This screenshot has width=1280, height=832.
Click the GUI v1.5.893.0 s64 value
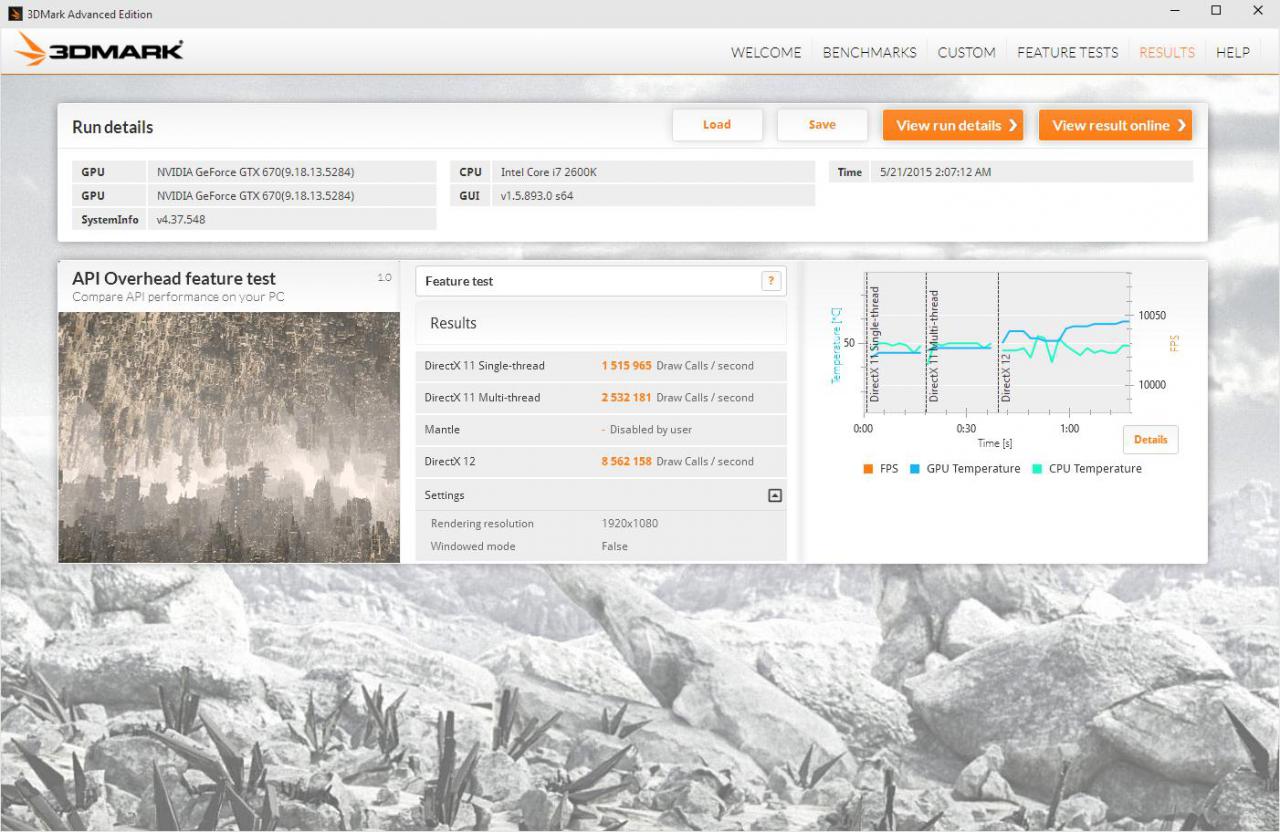click(537, 196)
